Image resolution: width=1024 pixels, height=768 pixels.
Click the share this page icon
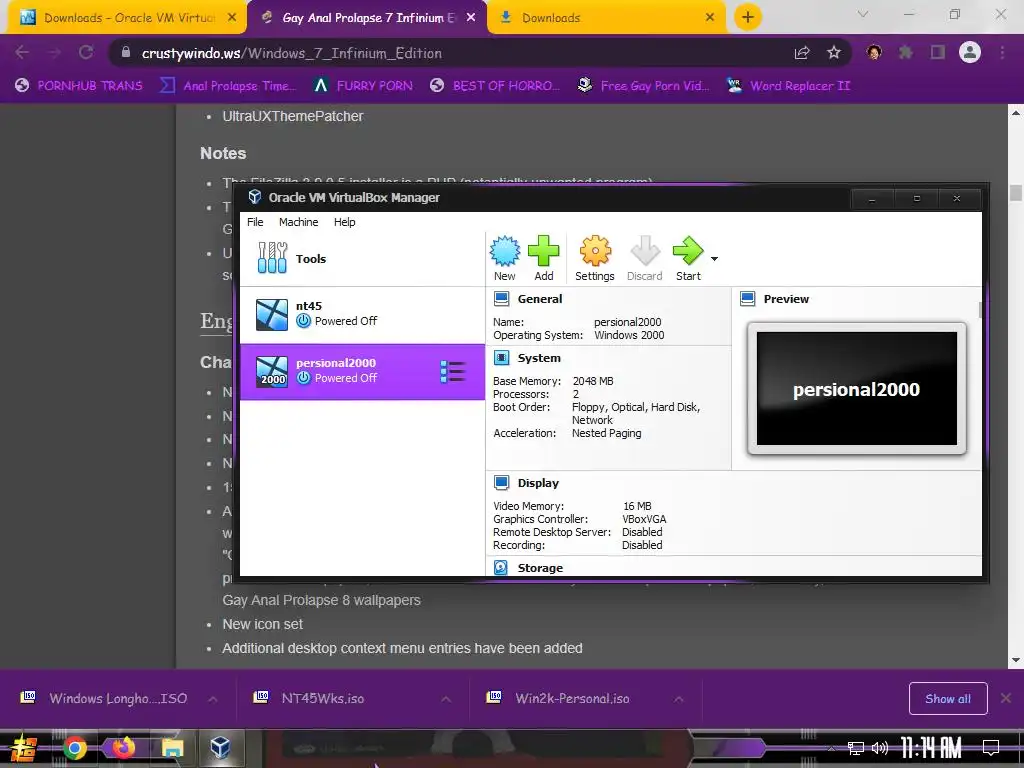pos(802,53)
